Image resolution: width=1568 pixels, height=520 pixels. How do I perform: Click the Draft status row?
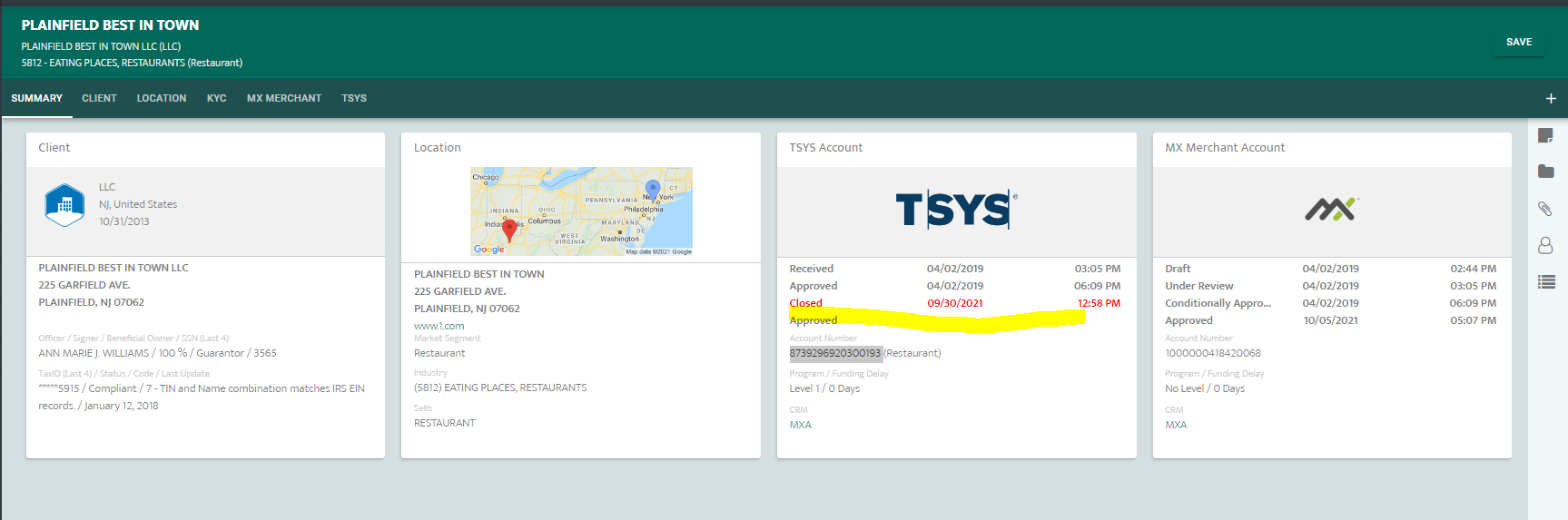[x=1331, y=269]
